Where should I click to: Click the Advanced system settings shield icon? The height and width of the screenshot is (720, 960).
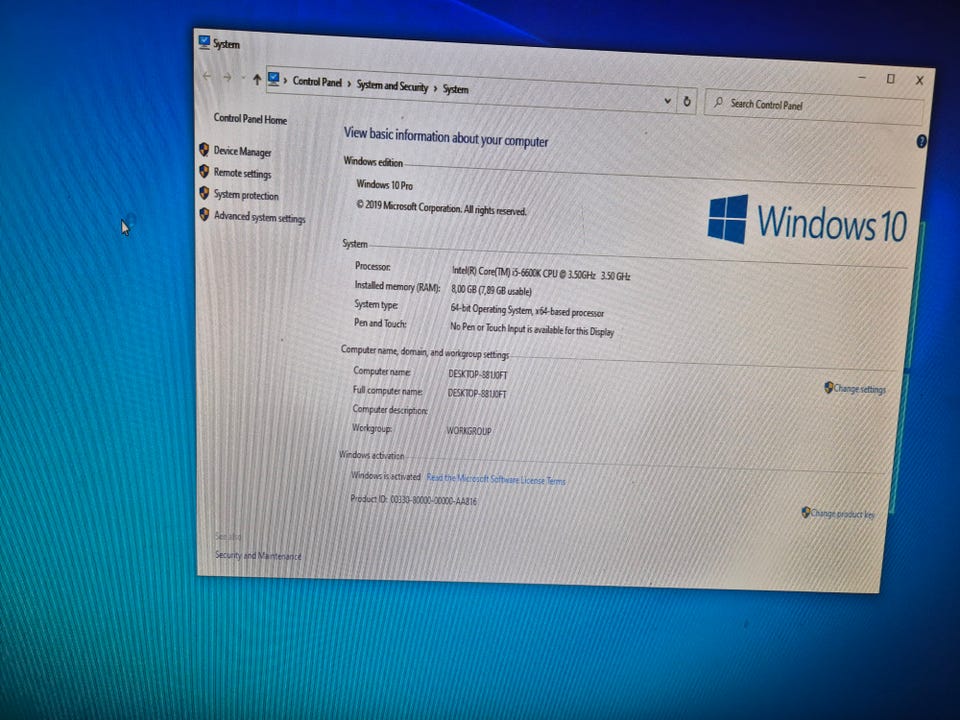tap(204, 214)
